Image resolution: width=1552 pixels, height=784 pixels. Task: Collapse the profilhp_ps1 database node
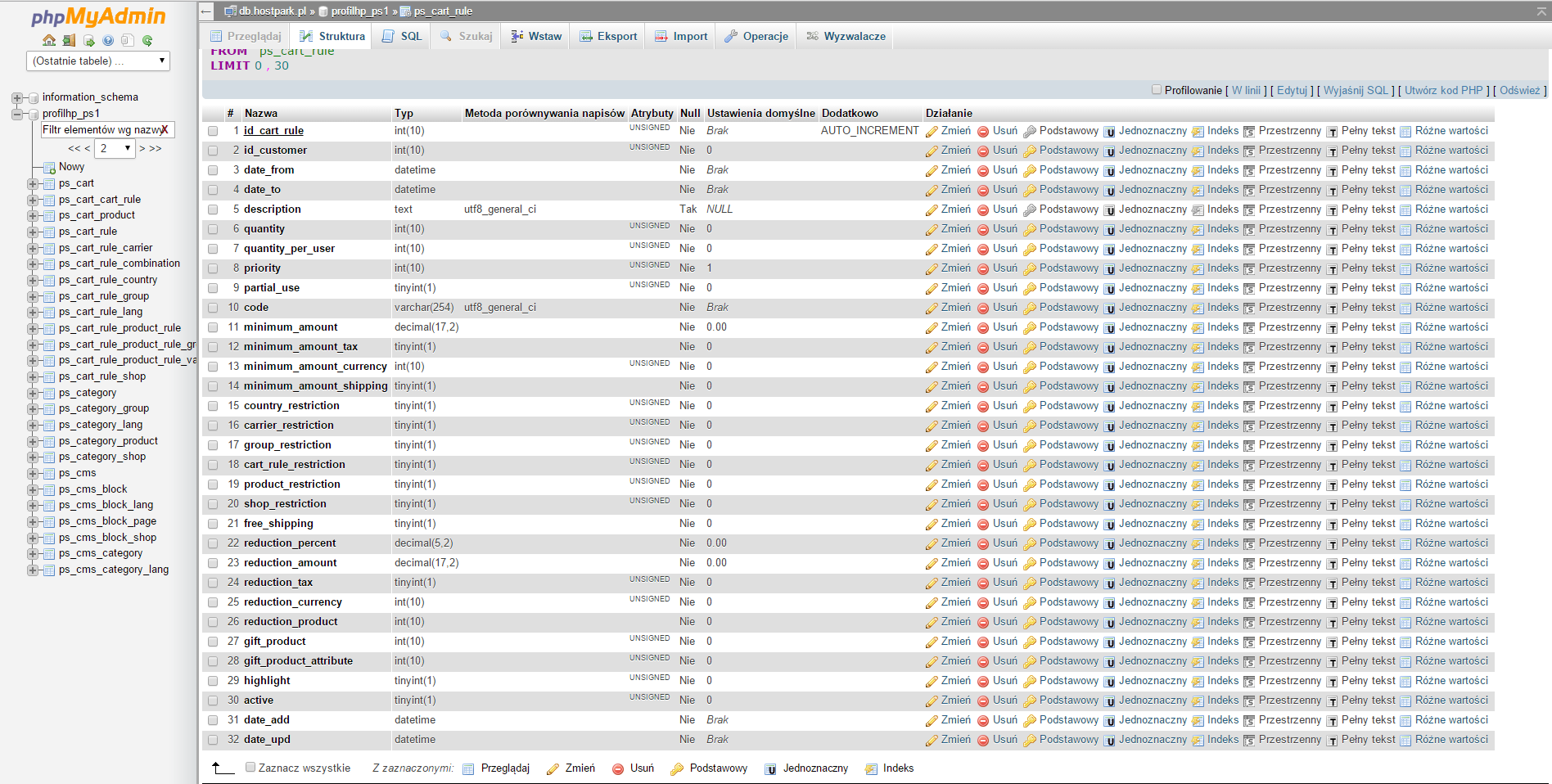pos(17,114)
